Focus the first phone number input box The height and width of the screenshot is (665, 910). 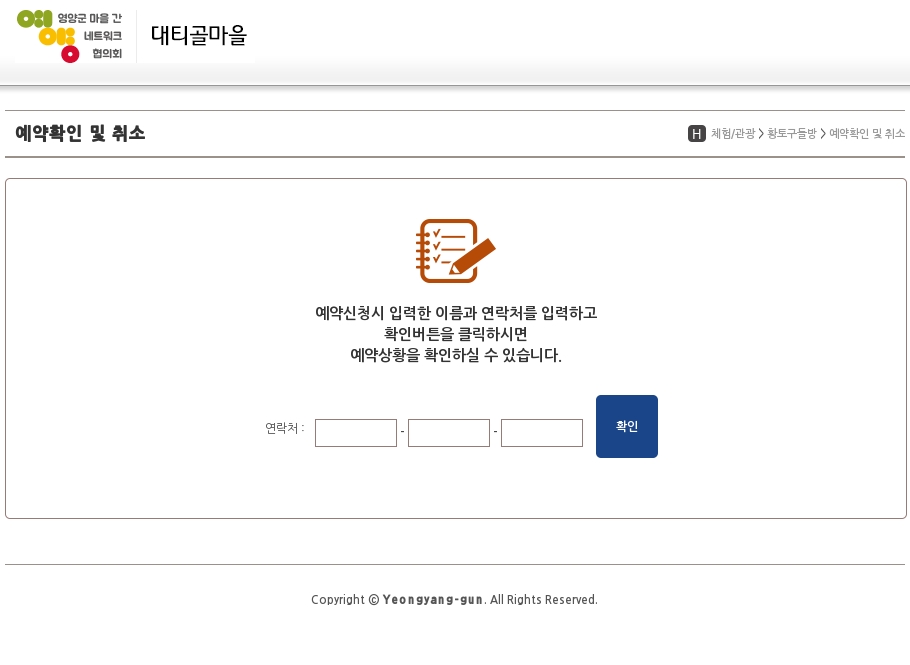click(x=356, y=433)
